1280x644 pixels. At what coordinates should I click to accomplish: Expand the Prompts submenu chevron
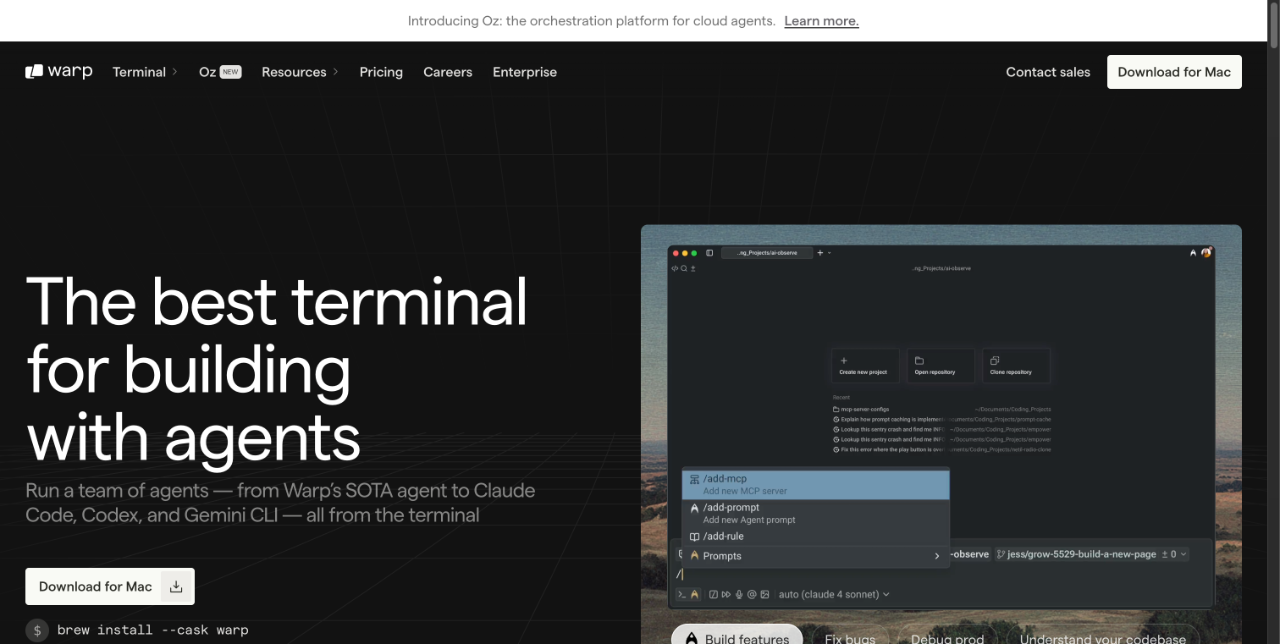point(937,555)
